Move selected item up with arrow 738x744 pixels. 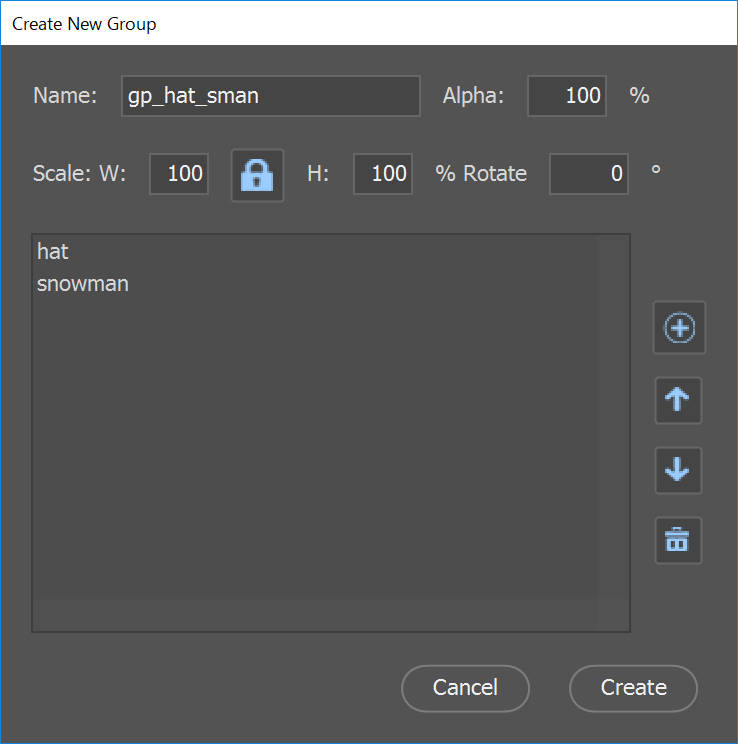click(678, 400)
